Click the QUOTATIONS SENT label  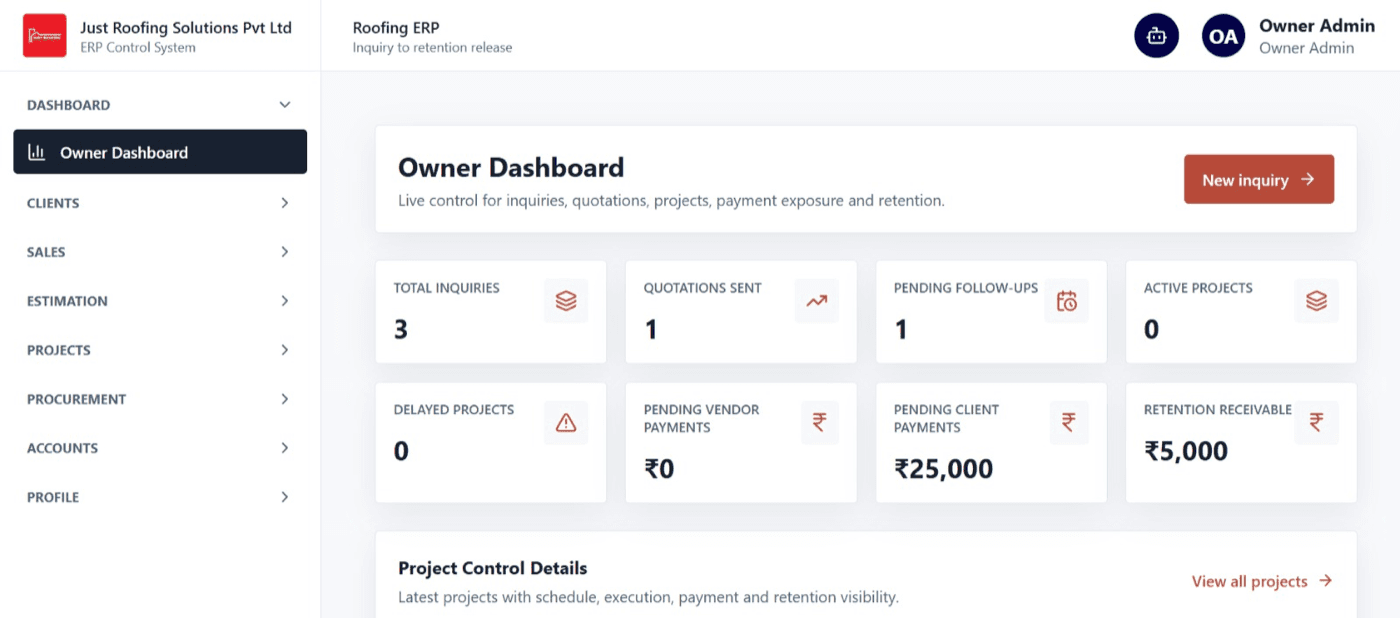tap(703, 287)
